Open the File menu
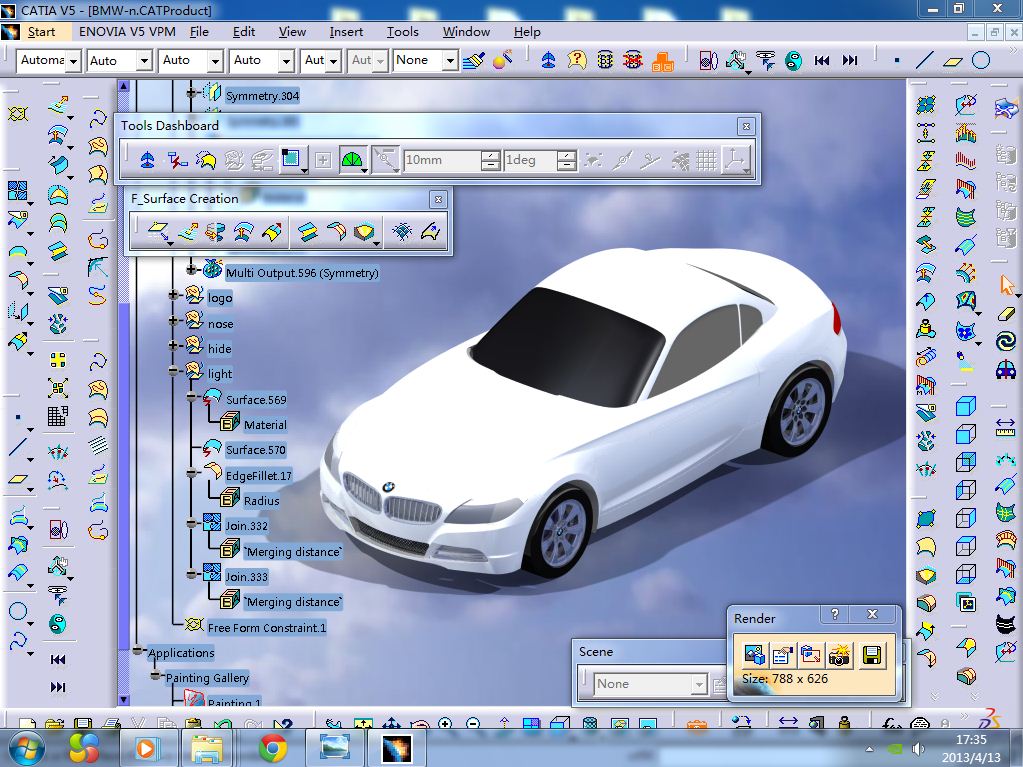The height and width of the screenshot is (767, 1023). point(199,31)
